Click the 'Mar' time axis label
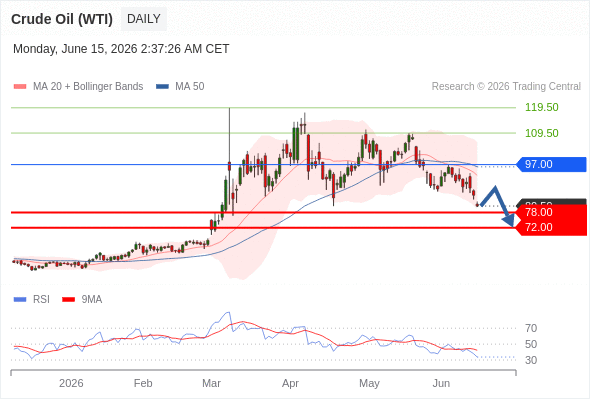Screen dimensions: 590x400 coord(211,383)
